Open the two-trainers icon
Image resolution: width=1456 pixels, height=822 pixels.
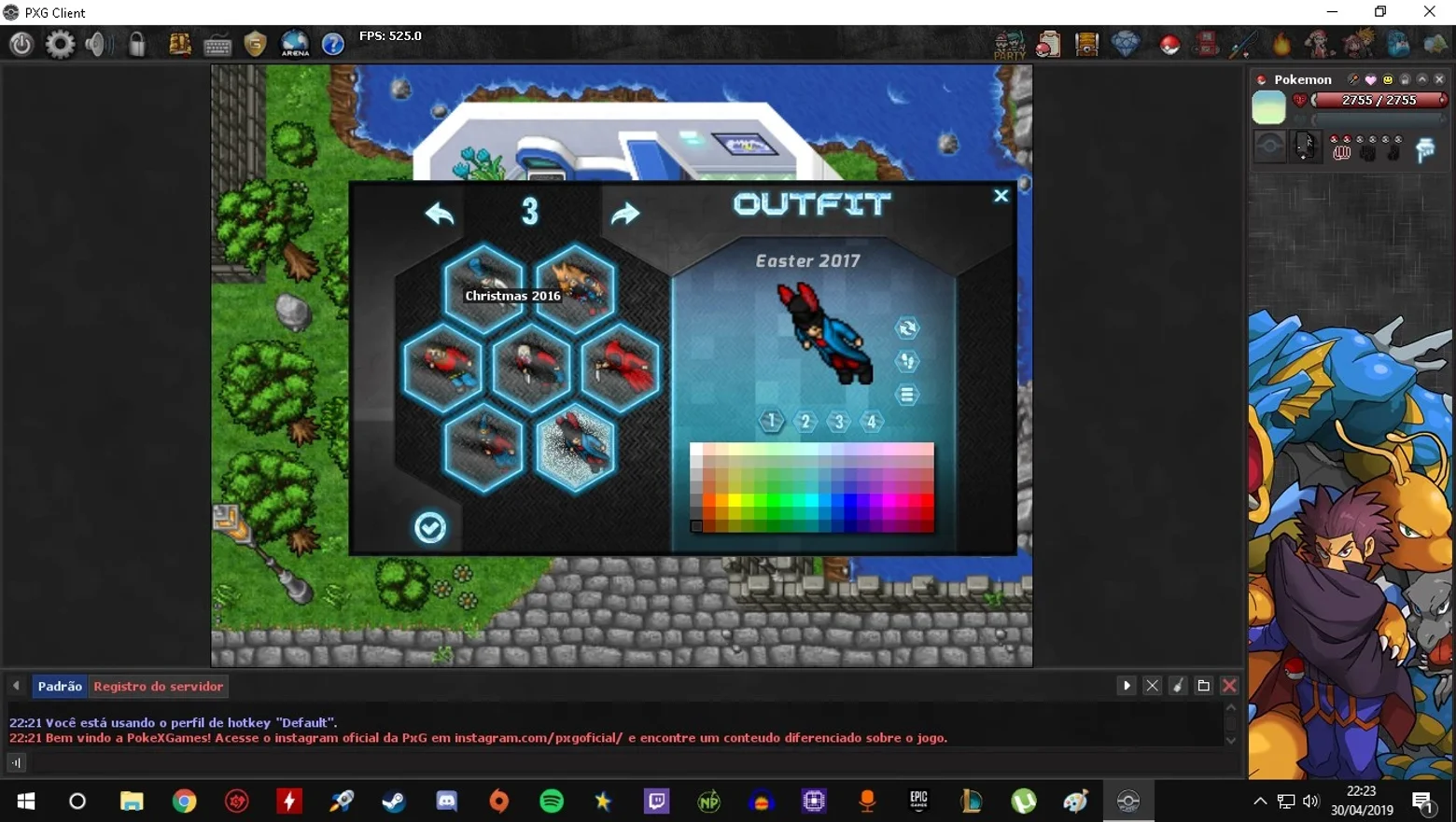1358,44
